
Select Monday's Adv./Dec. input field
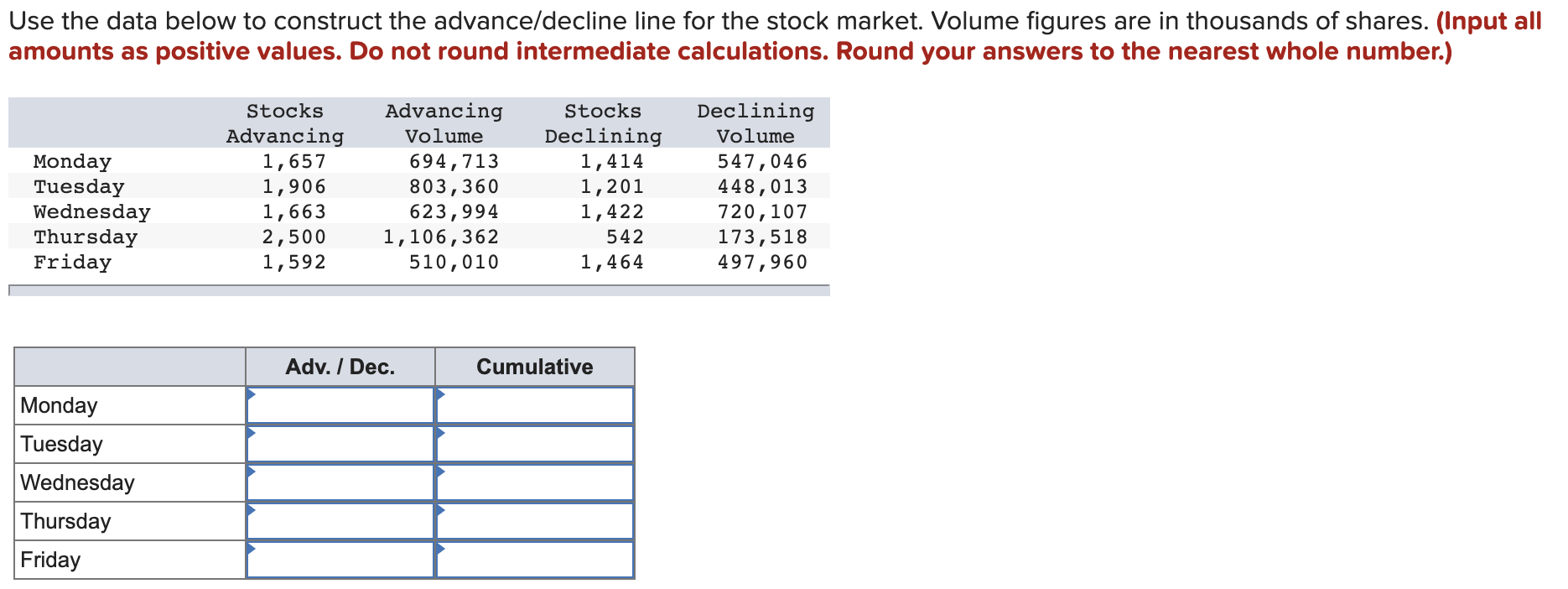(340, 404)
